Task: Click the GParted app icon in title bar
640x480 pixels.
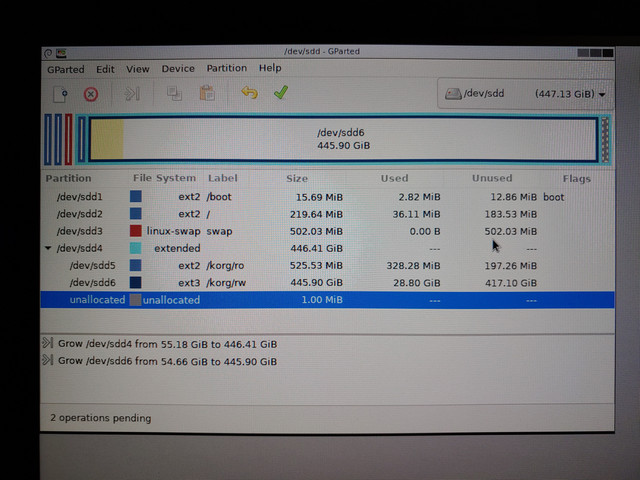Action: pyautogui.click(x=61, y=53)
